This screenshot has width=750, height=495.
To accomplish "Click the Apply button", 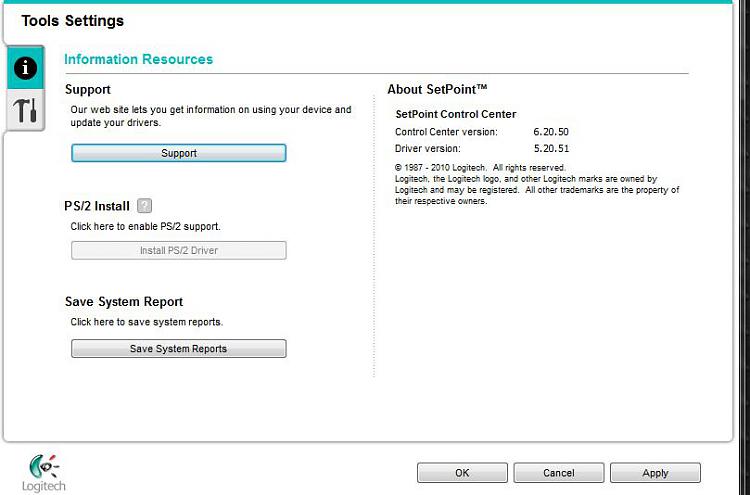I will click(655, 473).
